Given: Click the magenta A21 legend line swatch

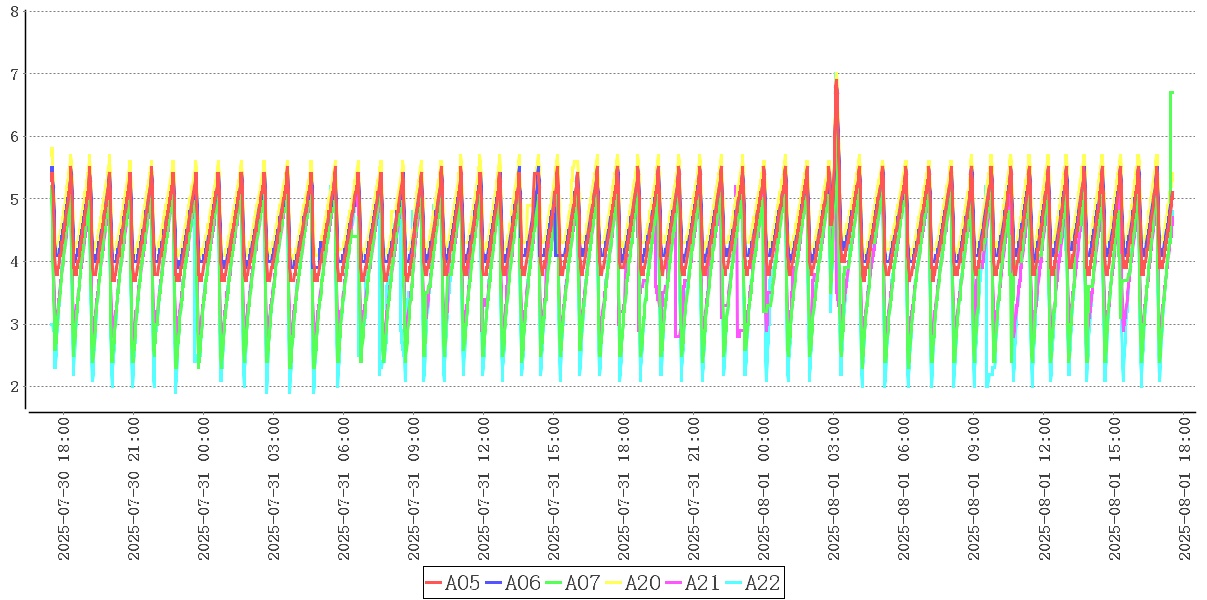Looking at the screenshot, I should [674, 583].
